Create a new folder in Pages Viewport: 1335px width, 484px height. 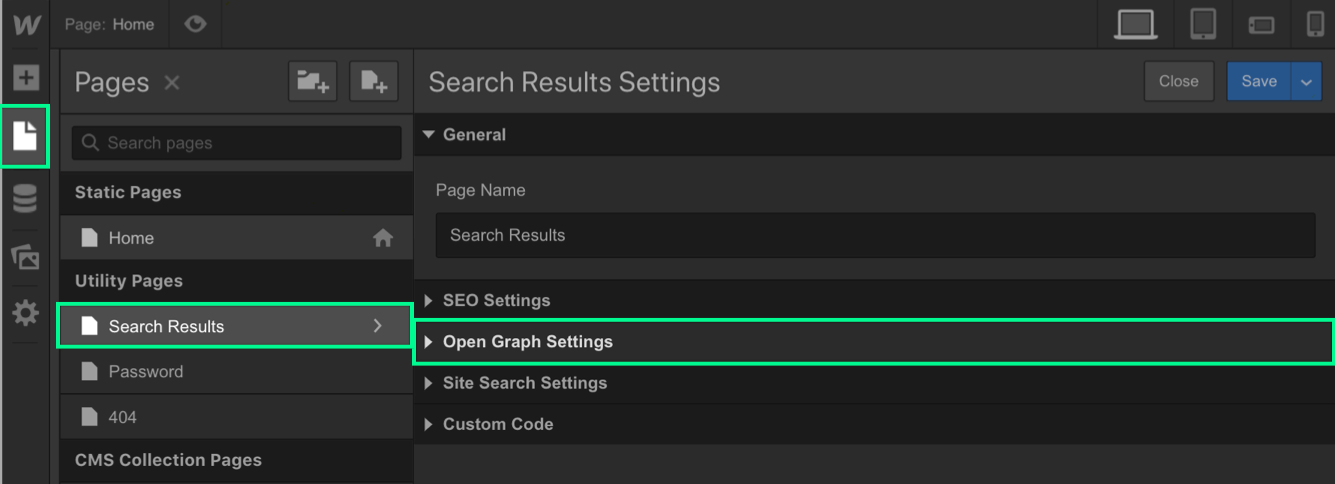click(x=313, y=82)
